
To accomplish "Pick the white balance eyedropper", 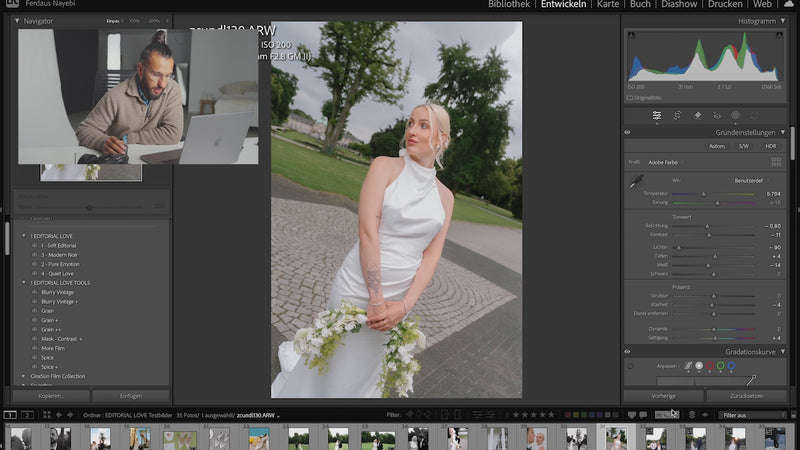I will (x=634, y=183).
